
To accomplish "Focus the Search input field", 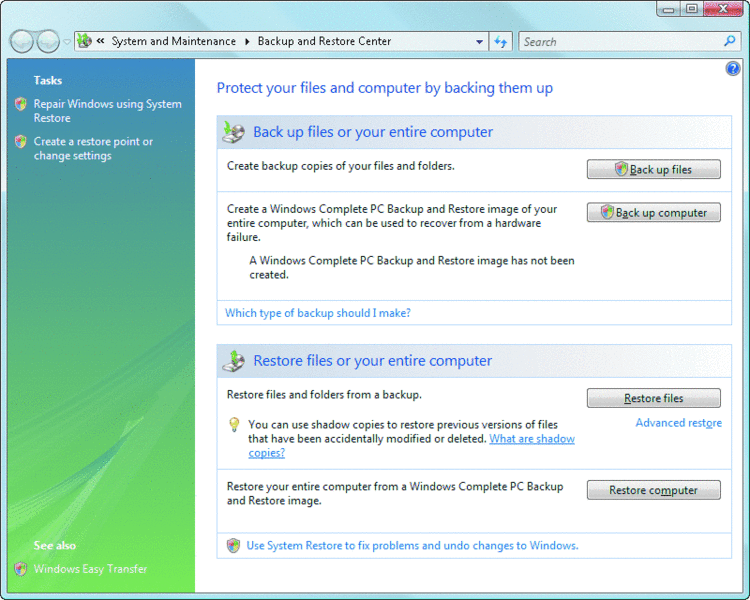I will [622, 42].
